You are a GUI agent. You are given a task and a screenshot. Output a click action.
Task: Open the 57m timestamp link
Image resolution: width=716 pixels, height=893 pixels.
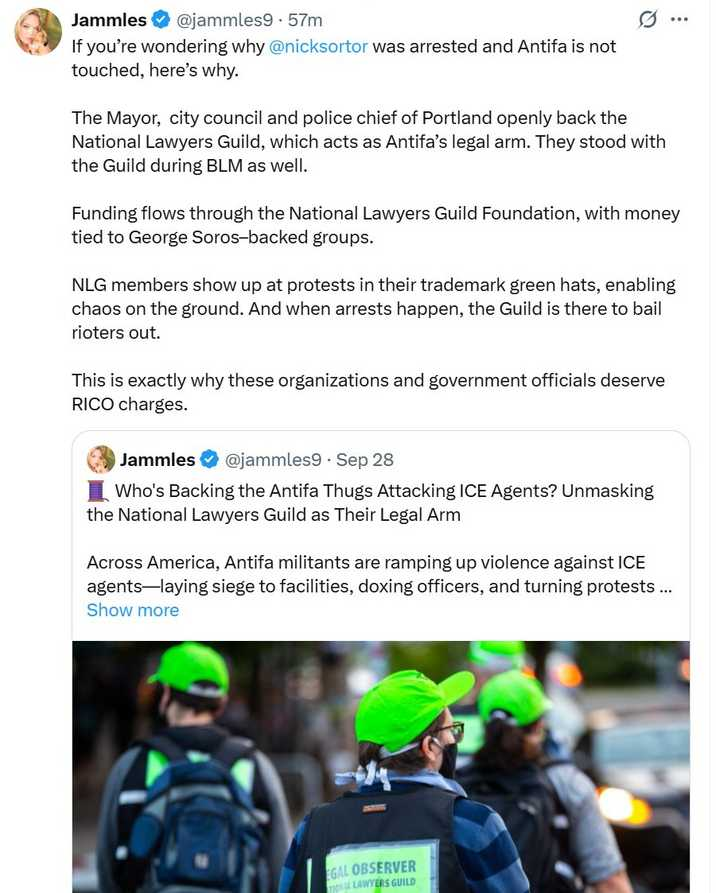tap(304, 19)
